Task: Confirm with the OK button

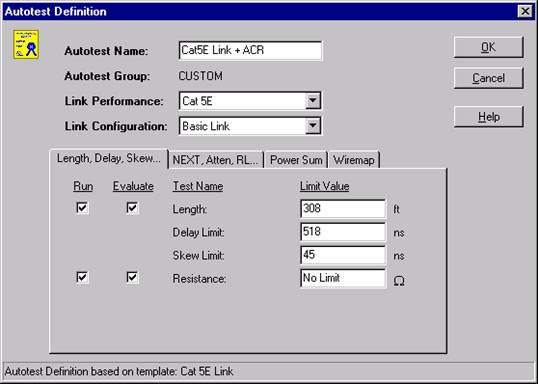Action: tap(488, 47)
